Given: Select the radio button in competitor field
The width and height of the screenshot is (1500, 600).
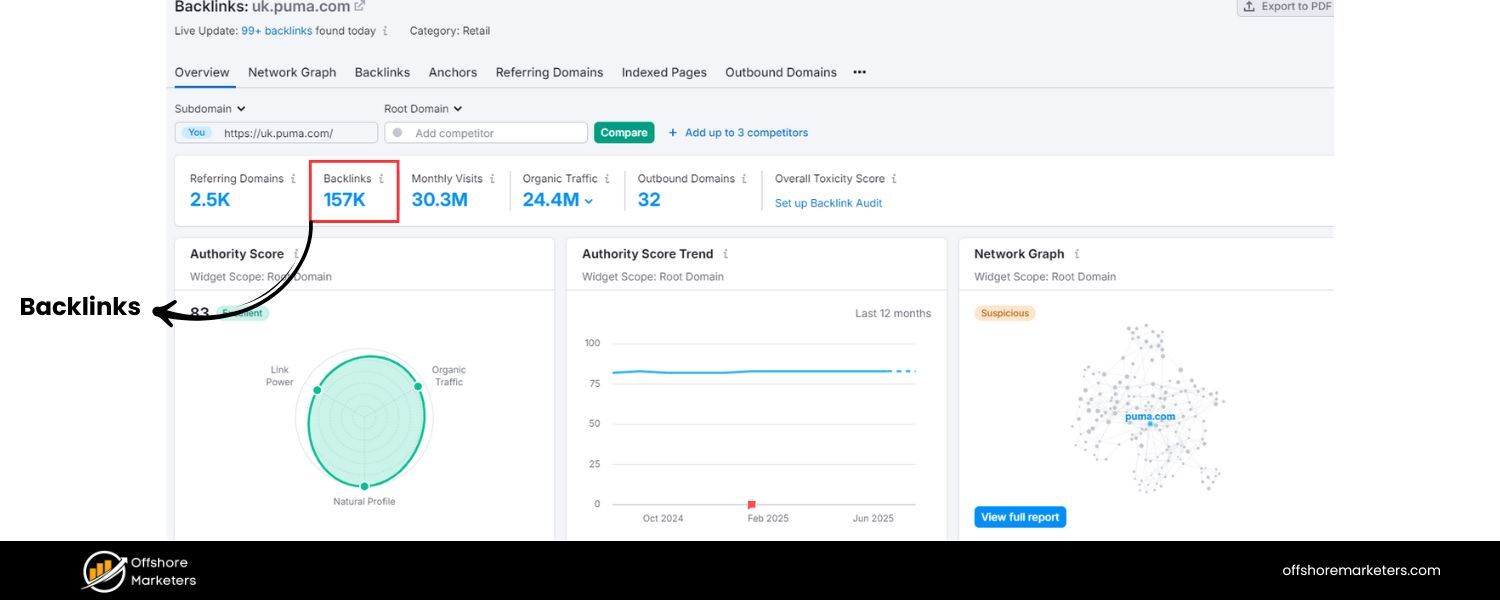Looking at the screenshot, I should (397, 131).
